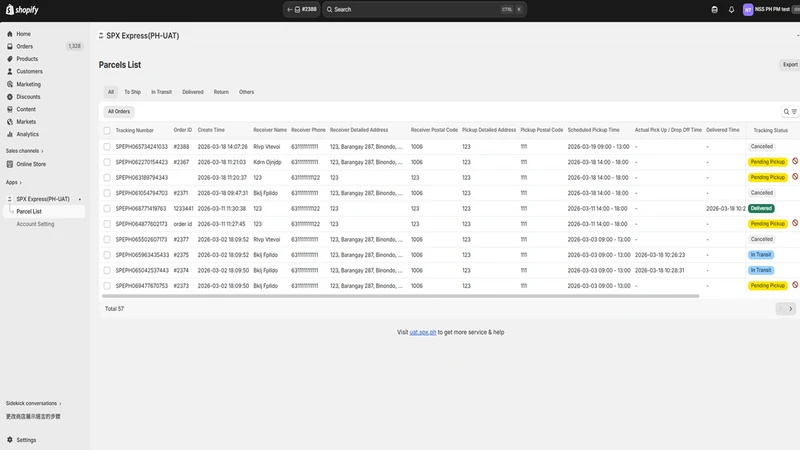The height and width of the screenshot is (450, 800).
Task: Open the uat.spx.ph help link
Action: [423, 332]
